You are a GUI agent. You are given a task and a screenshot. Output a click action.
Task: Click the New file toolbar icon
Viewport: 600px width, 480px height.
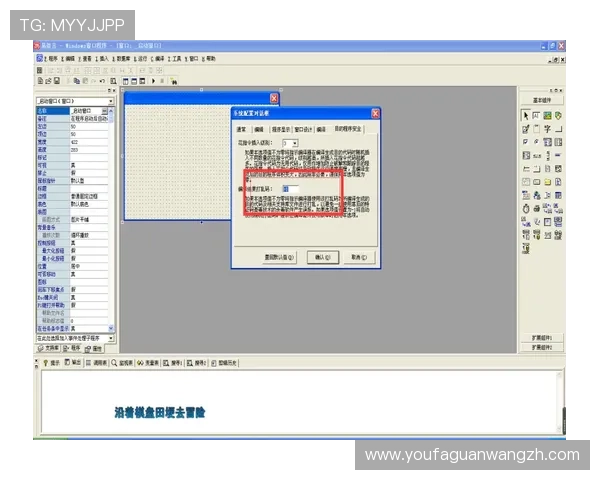coord(40,81)
